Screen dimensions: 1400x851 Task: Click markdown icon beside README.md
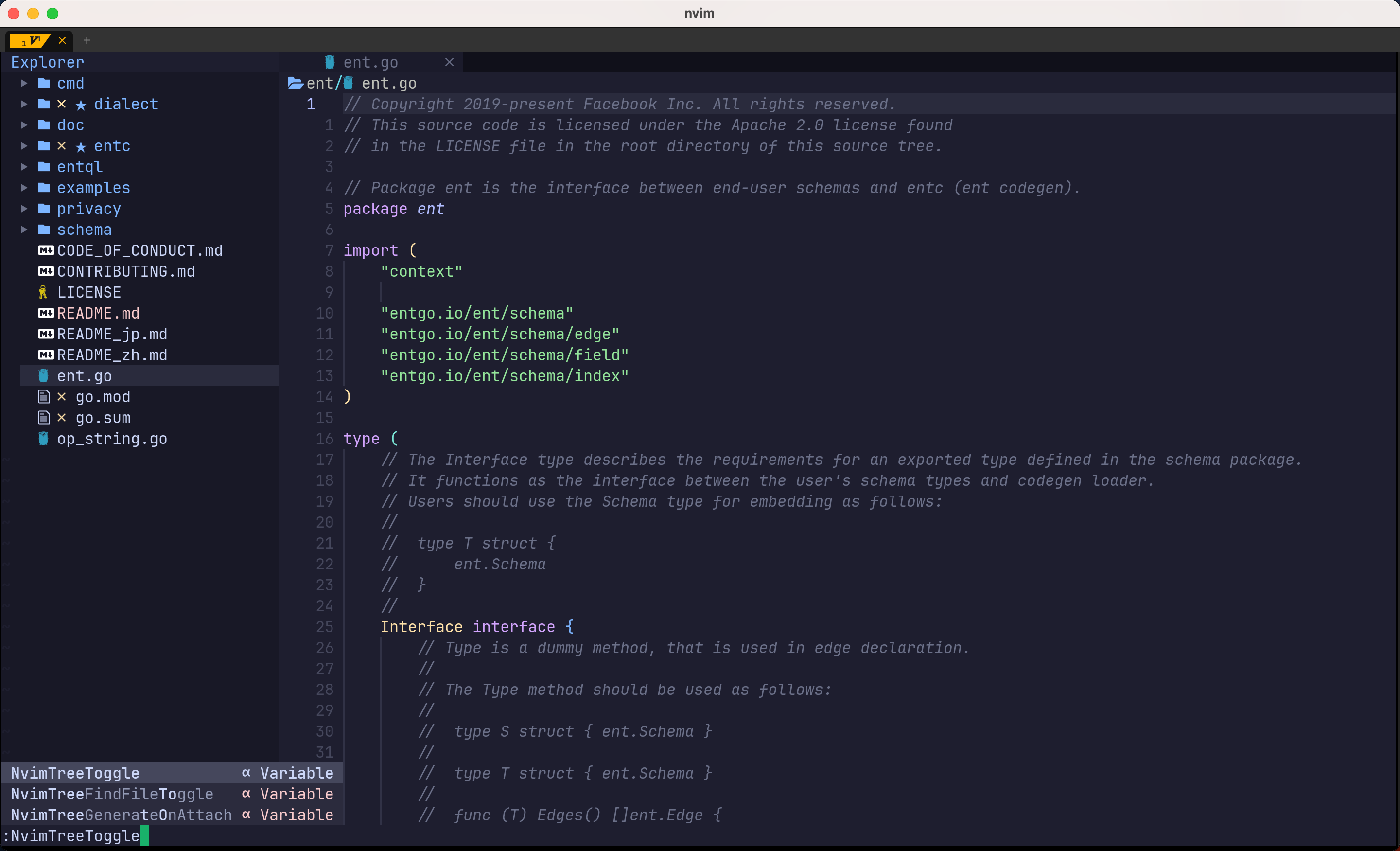(x=46, y=313)
